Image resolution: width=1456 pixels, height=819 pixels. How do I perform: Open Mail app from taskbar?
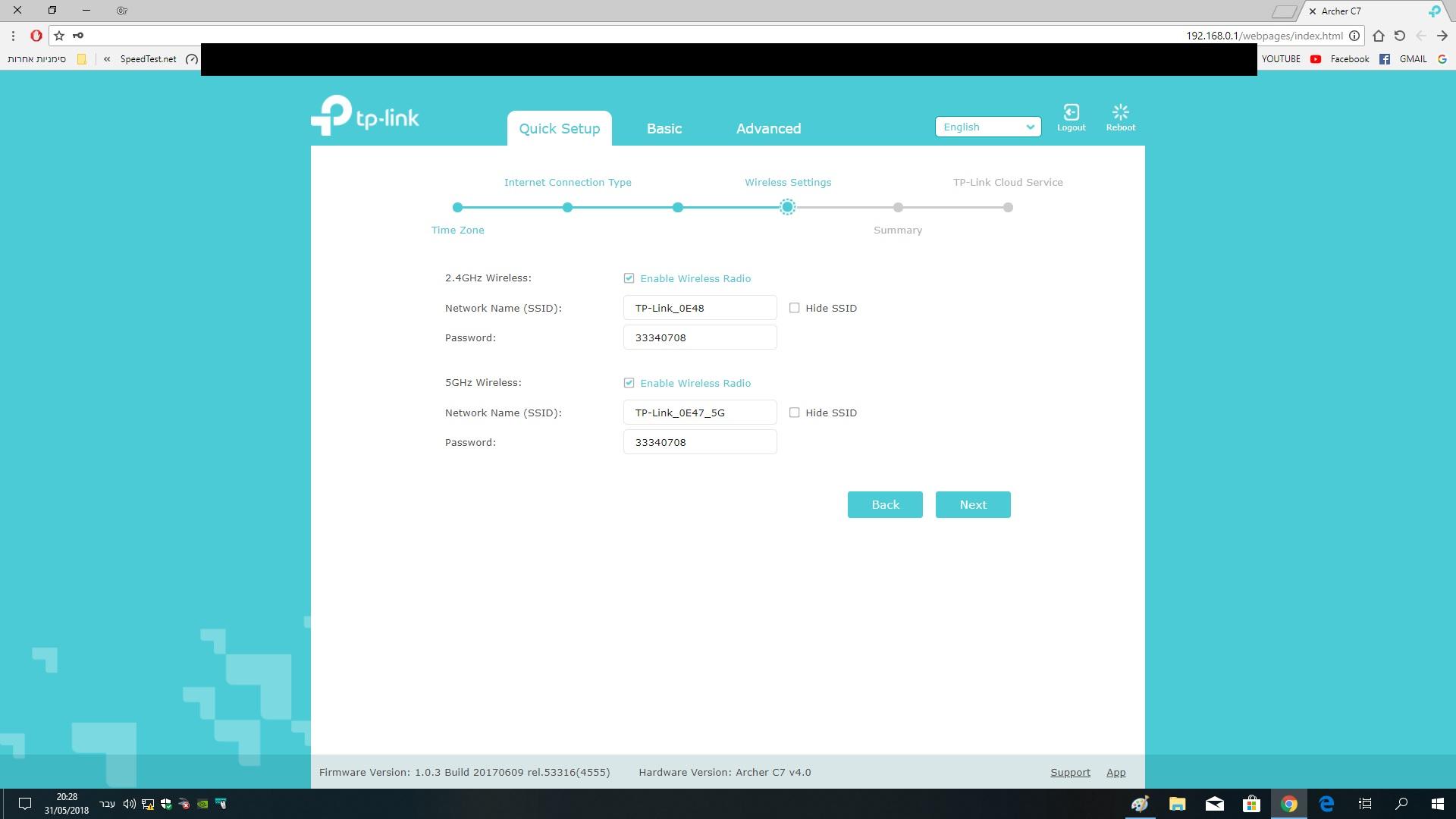pyautogui.click(x=1214, y=804)
